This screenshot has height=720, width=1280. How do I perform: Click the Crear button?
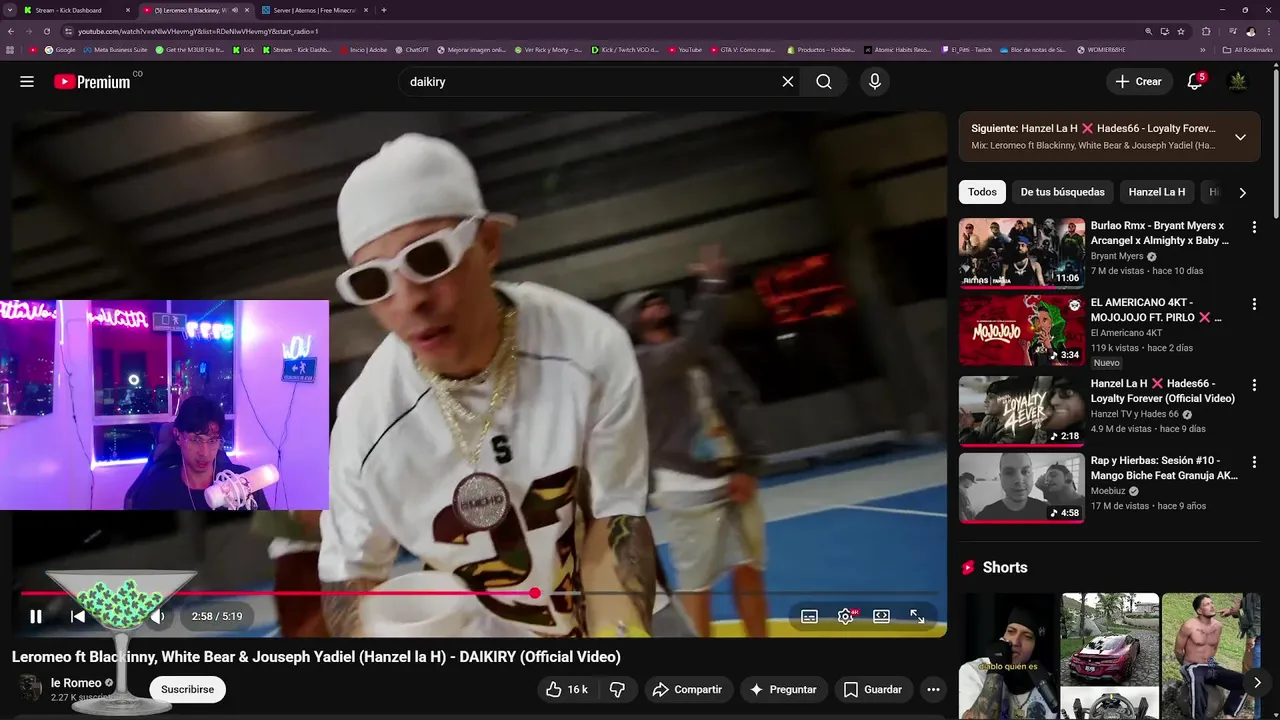coord(1139,82)
